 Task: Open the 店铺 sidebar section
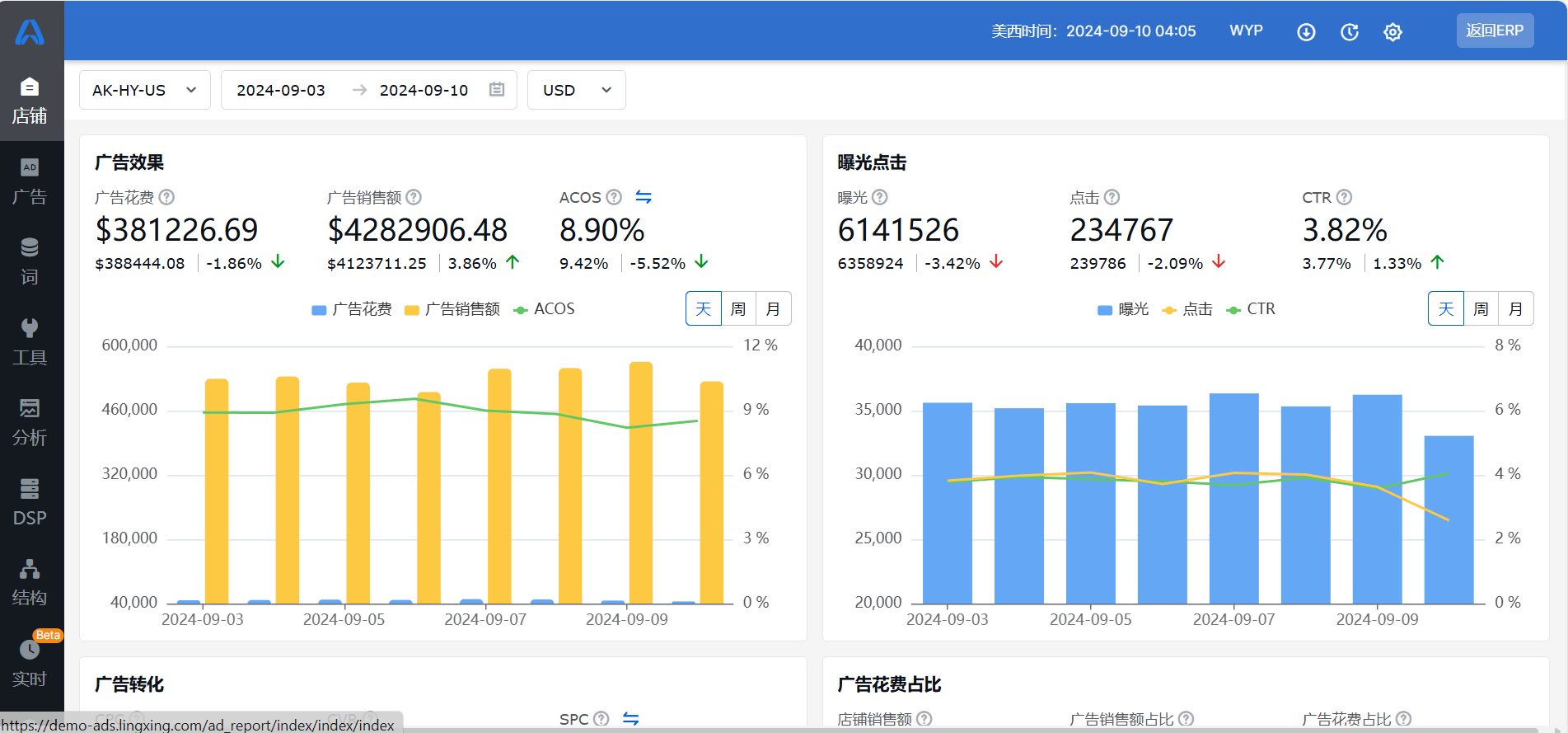click(x=30, y=101)
